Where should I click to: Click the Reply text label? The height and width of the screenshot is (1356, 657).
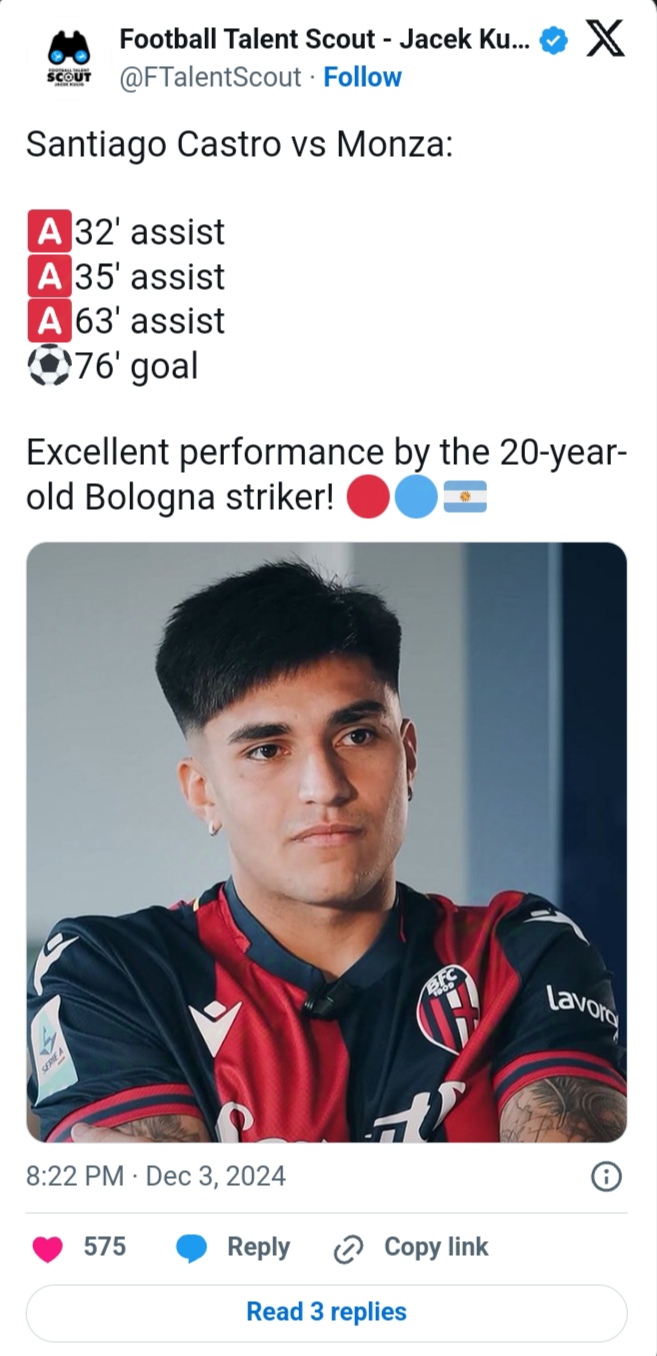click(258, 1247)
